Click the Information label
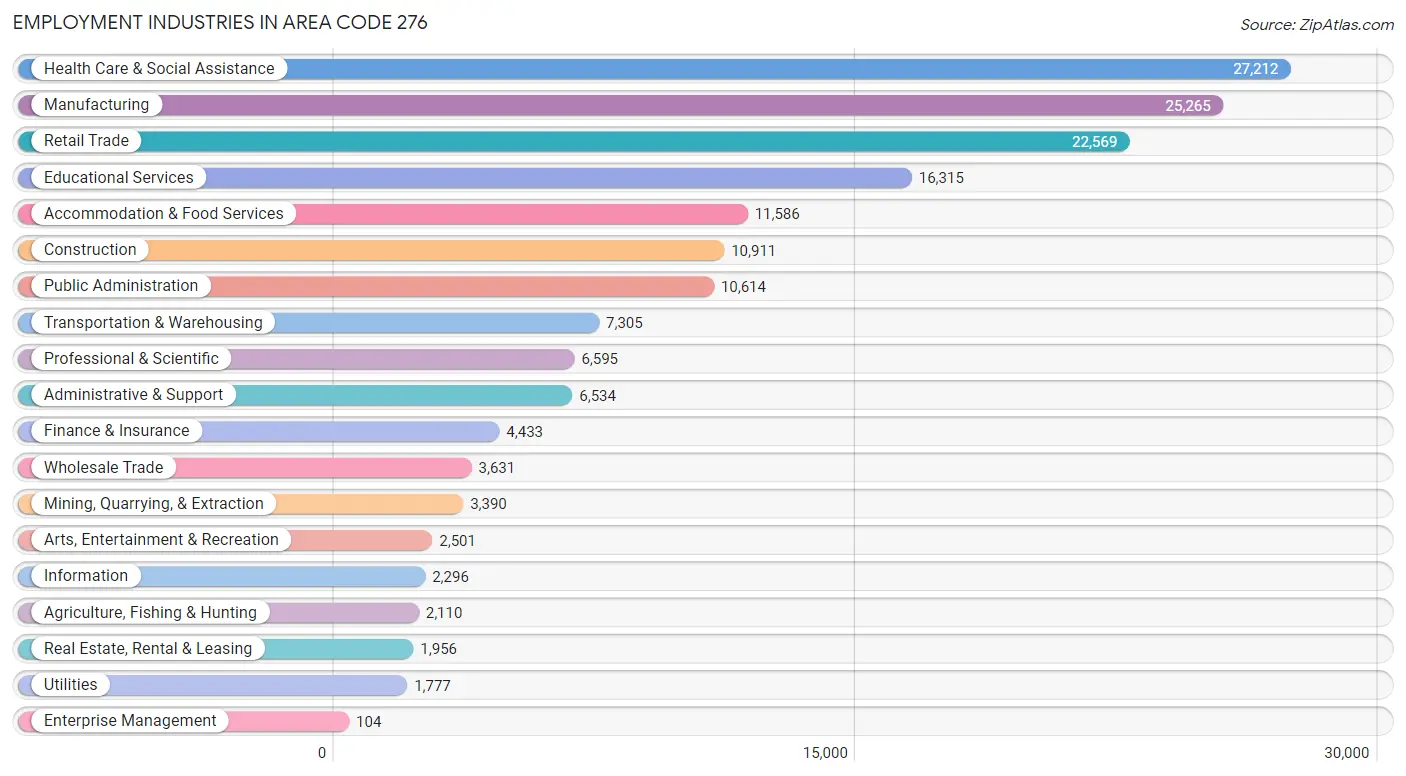 [x=86, y=575]
